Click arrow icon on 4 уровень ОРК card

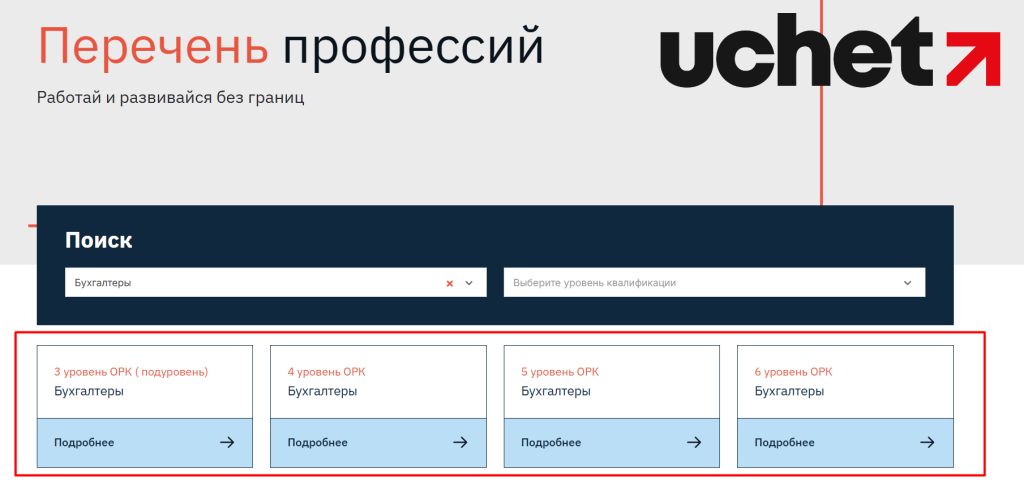[460, 443]
